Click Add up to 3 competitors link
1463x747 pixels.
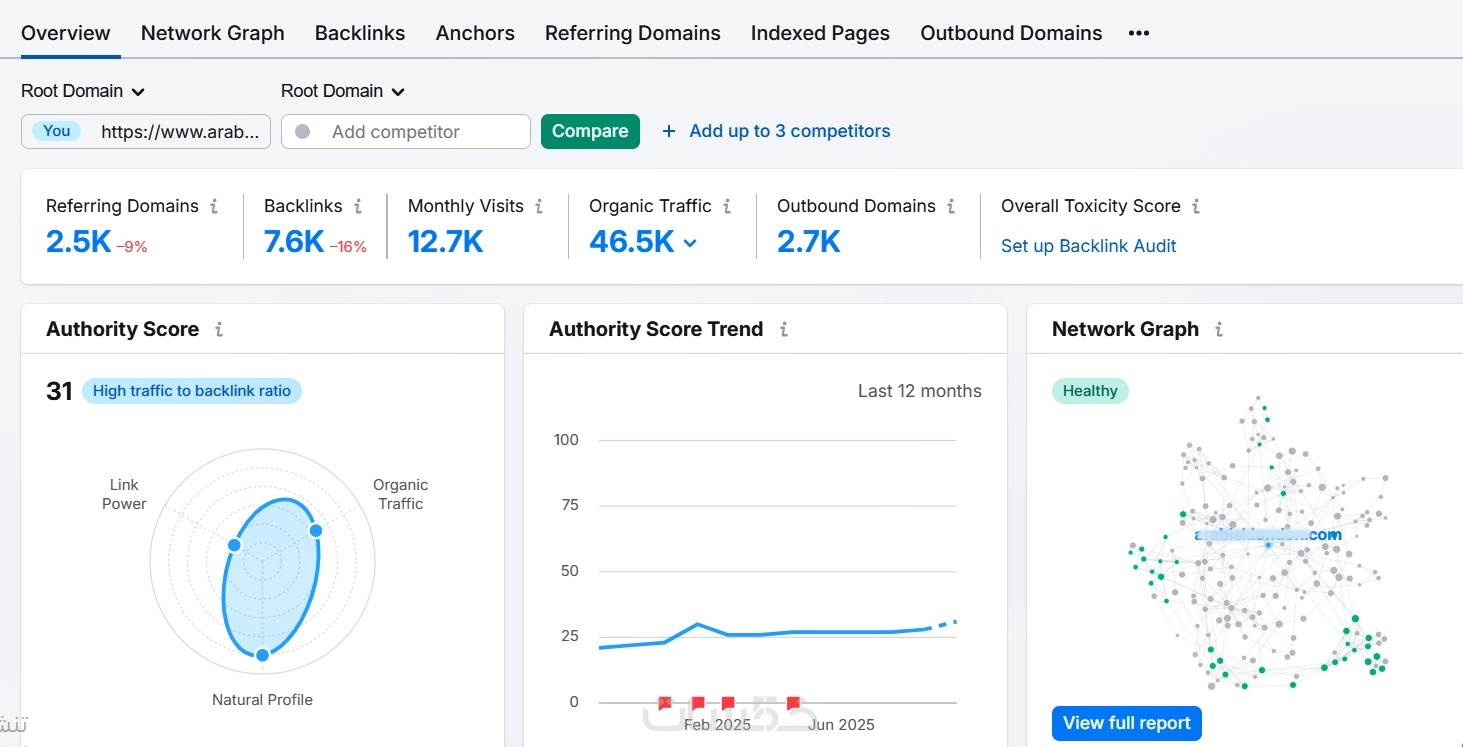point(776,131)
